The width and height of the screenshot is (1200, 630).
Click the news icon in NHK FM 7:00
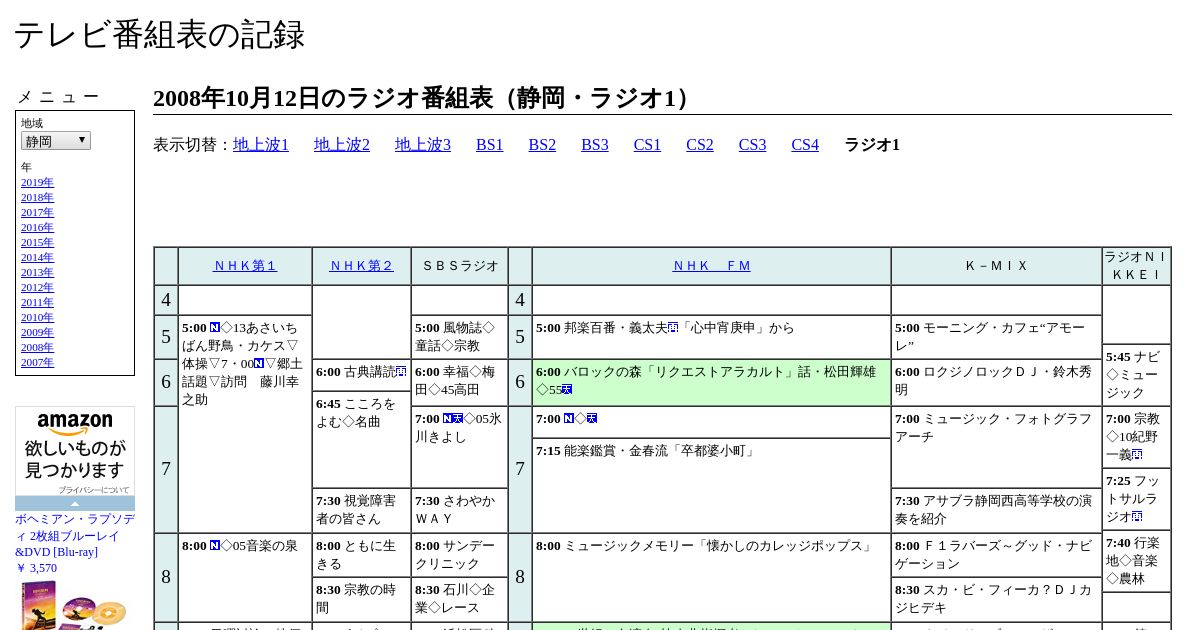[x=569, y=419]
